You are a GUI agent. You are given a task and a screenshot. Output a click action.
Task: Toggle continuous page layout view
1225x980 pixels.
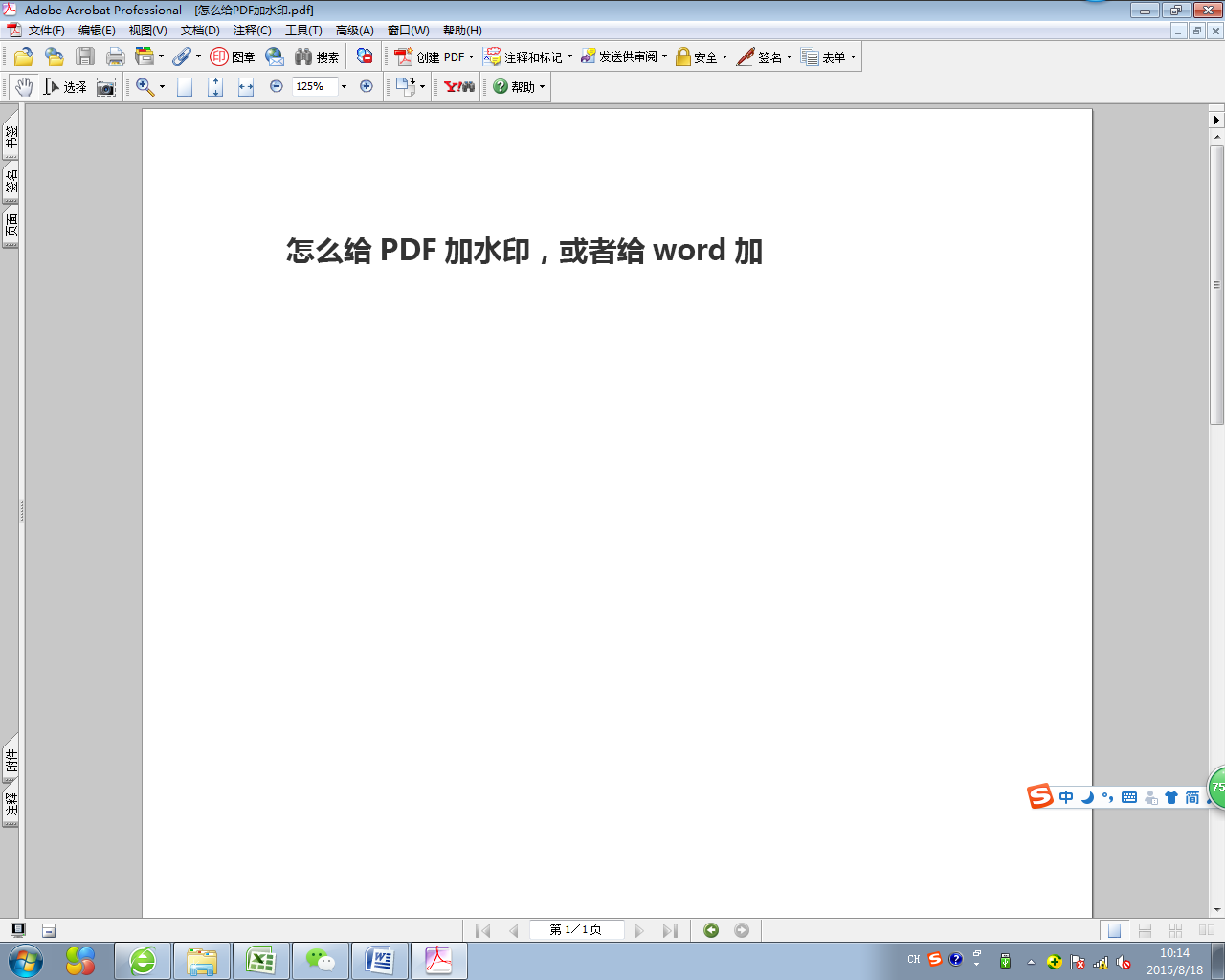coord(1145,930)
